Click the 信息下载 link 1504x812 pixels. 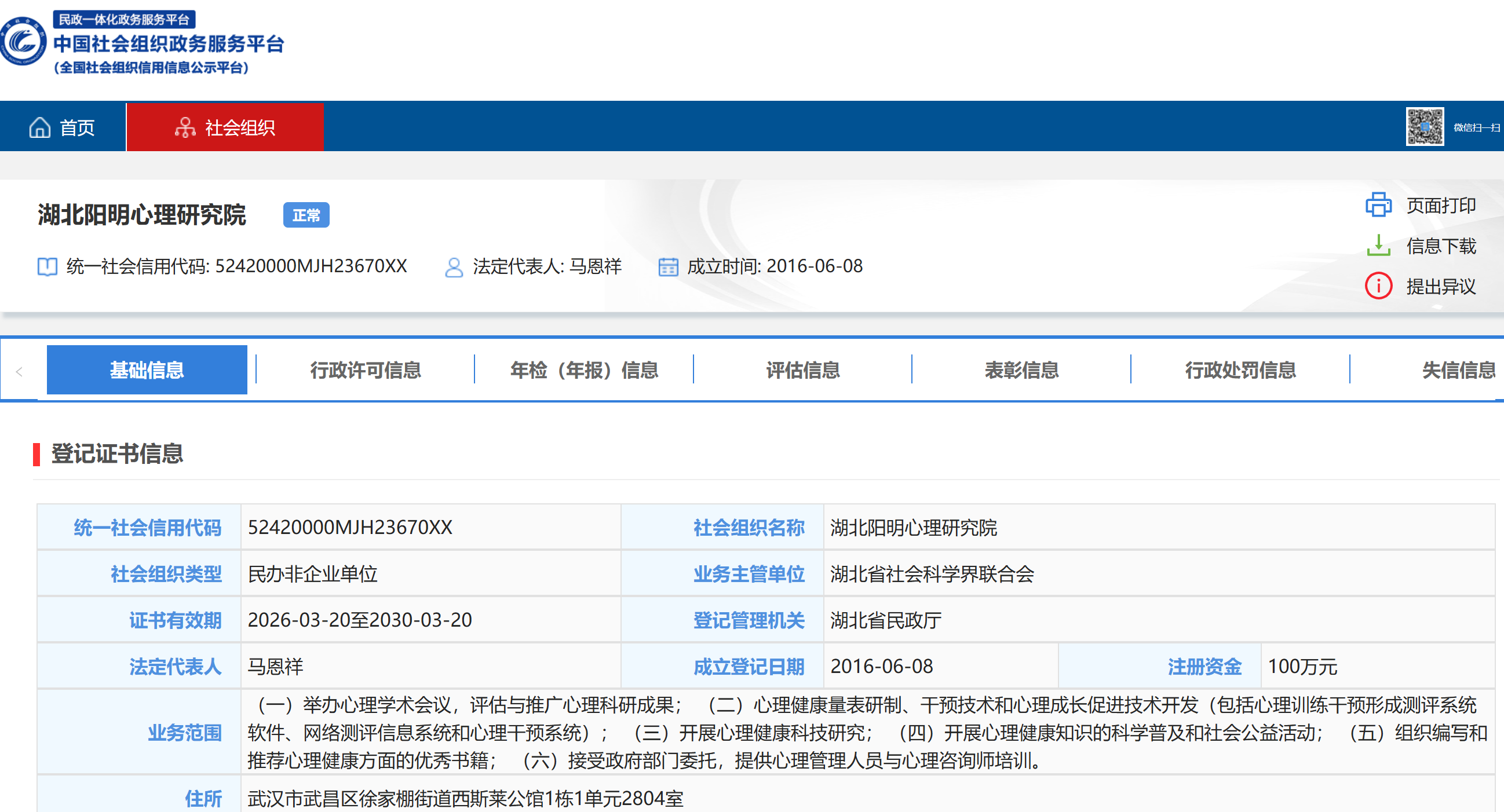[1441, 246]
